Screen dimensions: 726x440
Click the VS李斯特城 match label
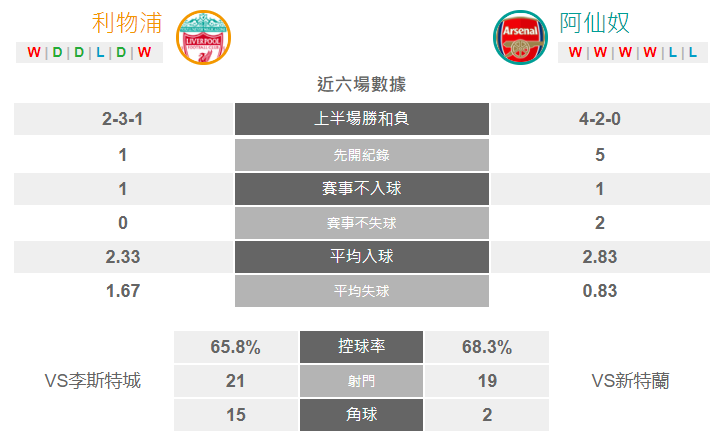coord(93,381)
